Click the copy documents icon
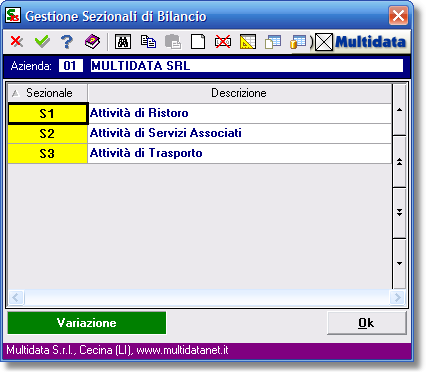426x374 pixels. click(148, 42)
